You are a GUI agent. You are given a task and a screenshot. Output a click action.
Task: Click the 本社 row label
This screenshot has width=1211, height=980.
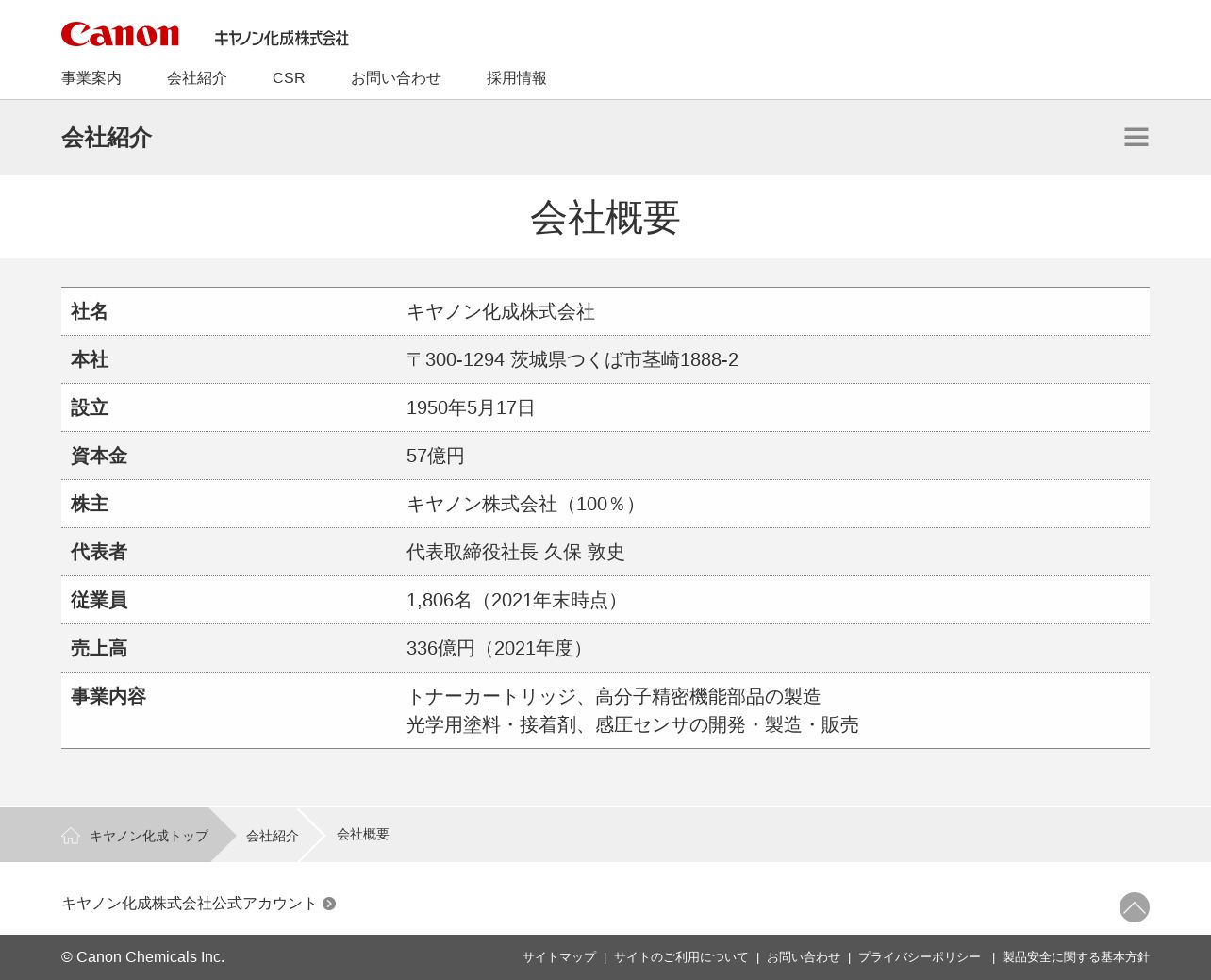(90, 359)
